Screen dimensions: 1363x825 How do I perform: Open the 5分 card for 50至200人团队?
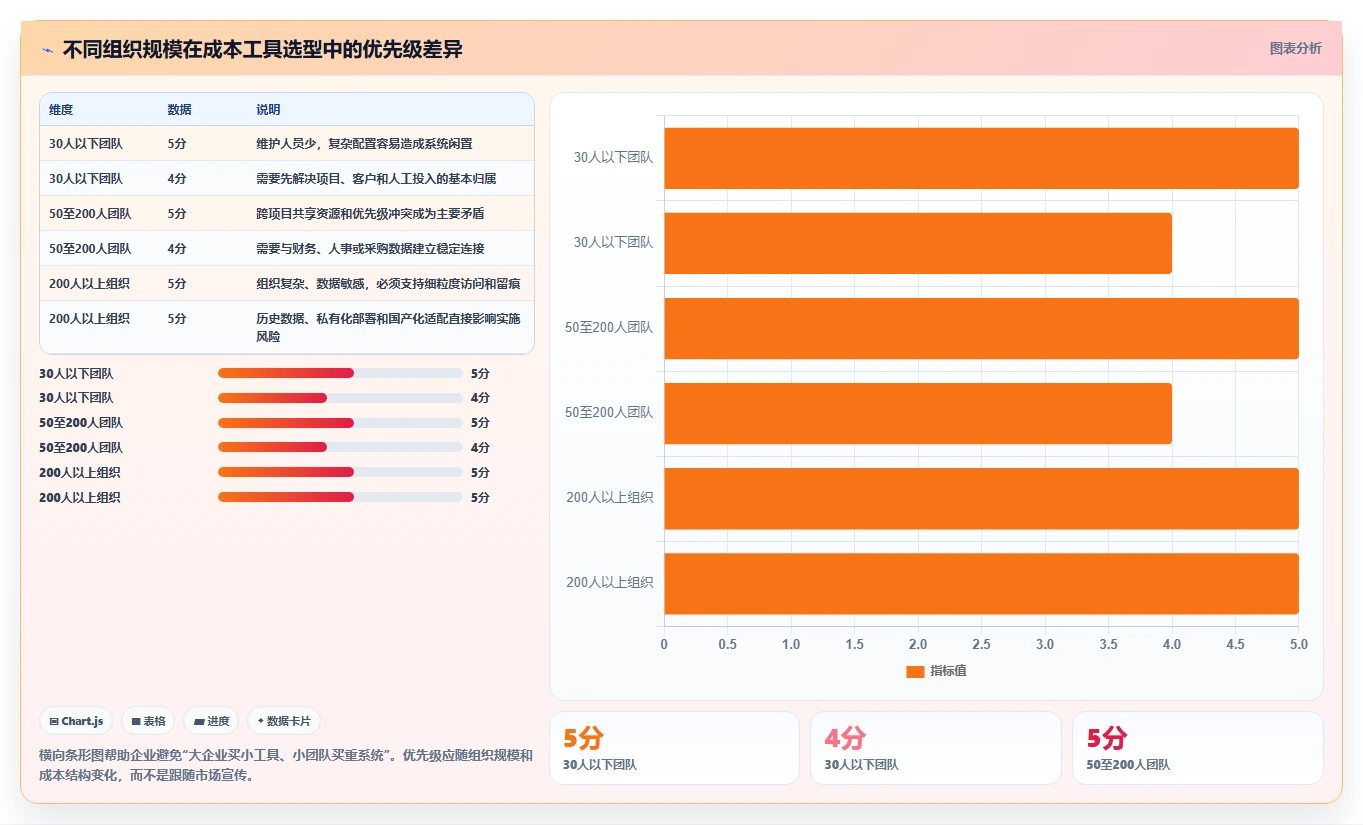(1197, 748)
